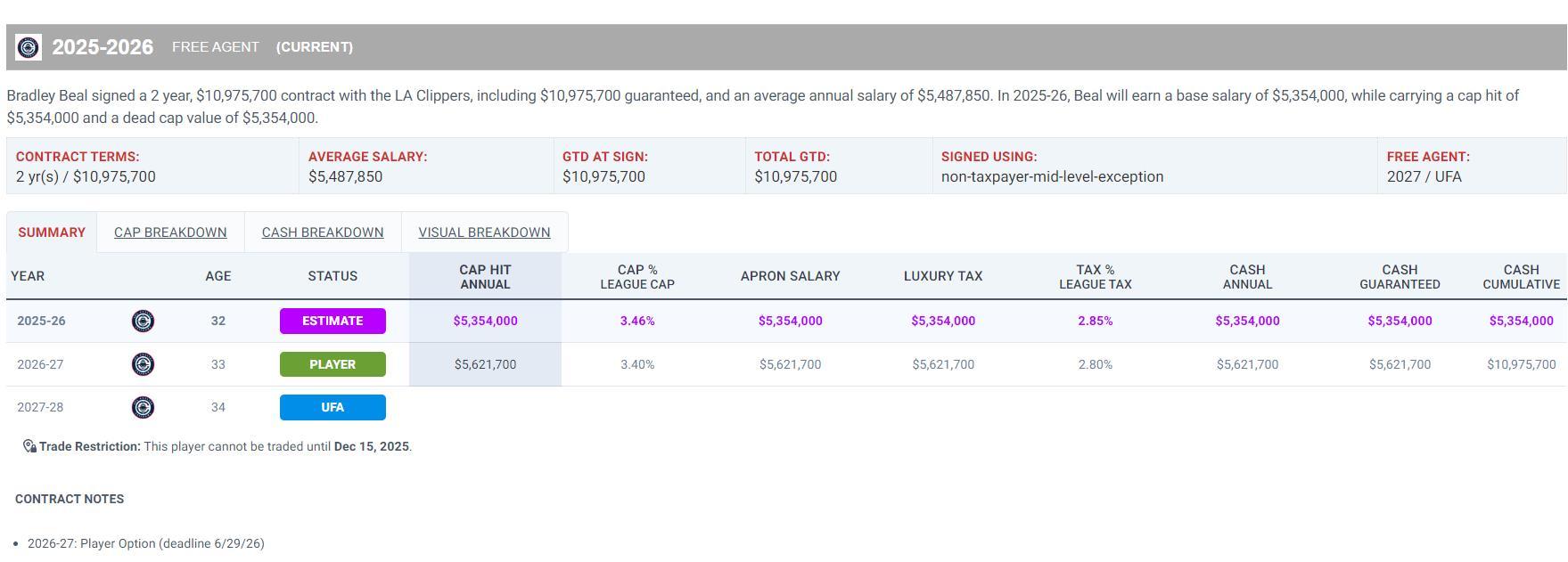Click the 2026-27 cash cumulative value $10,975,700
1568x562 pixels.
pos(1521,364)
